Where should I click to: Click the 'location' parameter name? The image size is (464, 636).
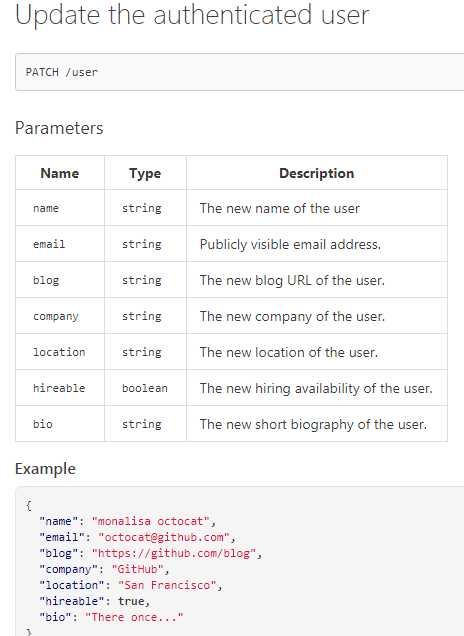59,352
